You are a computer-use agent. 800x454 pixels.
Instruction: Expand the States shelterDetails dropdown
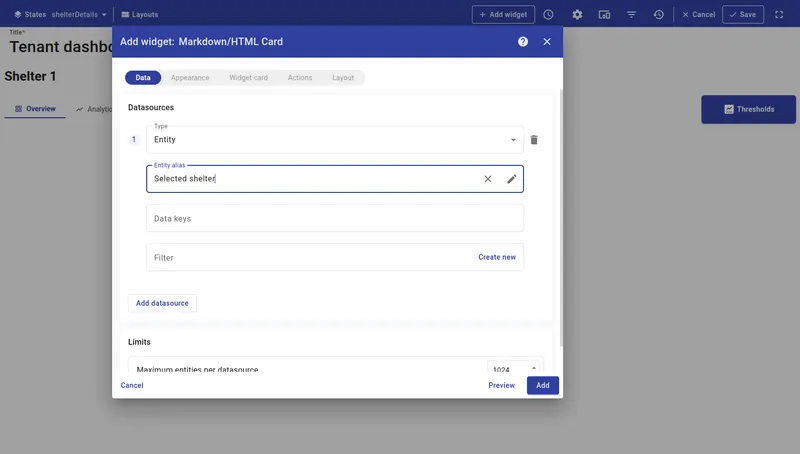61,15
